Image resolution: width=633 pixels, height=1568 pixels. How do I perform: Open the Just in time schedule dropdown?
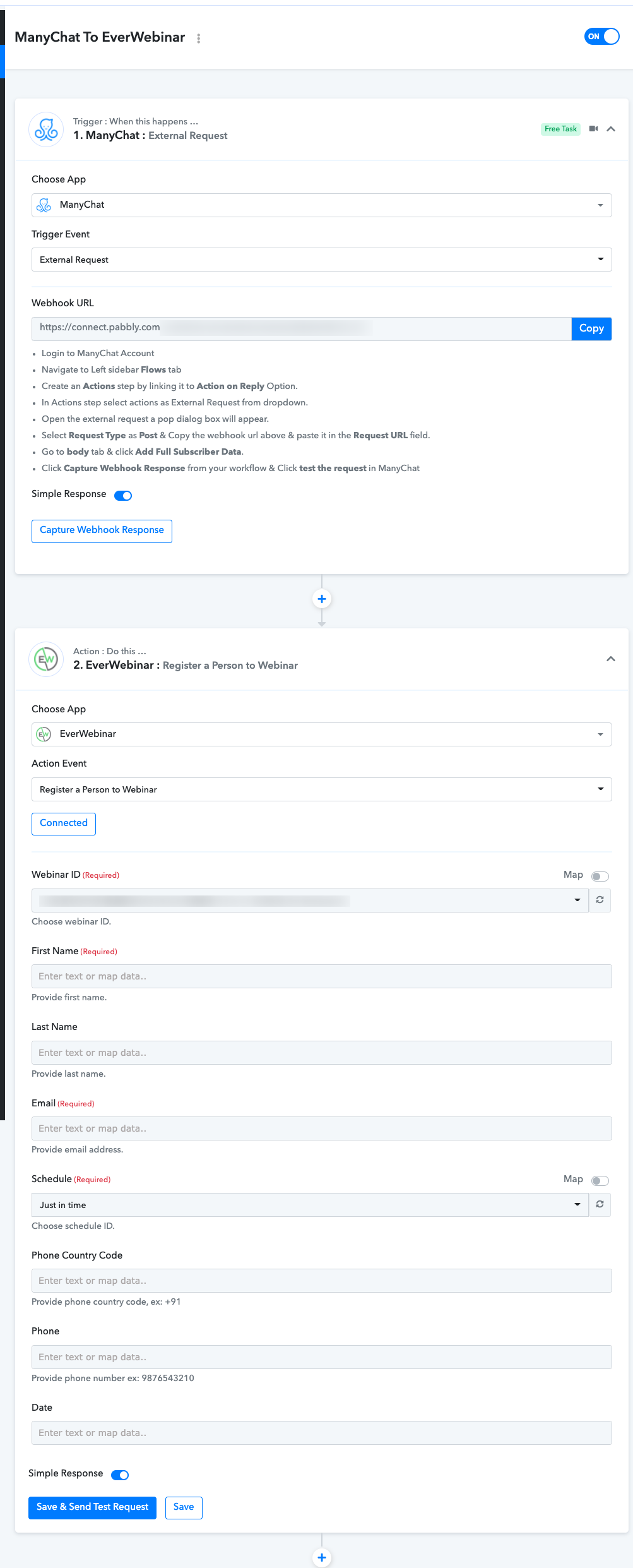[310, 1205]
